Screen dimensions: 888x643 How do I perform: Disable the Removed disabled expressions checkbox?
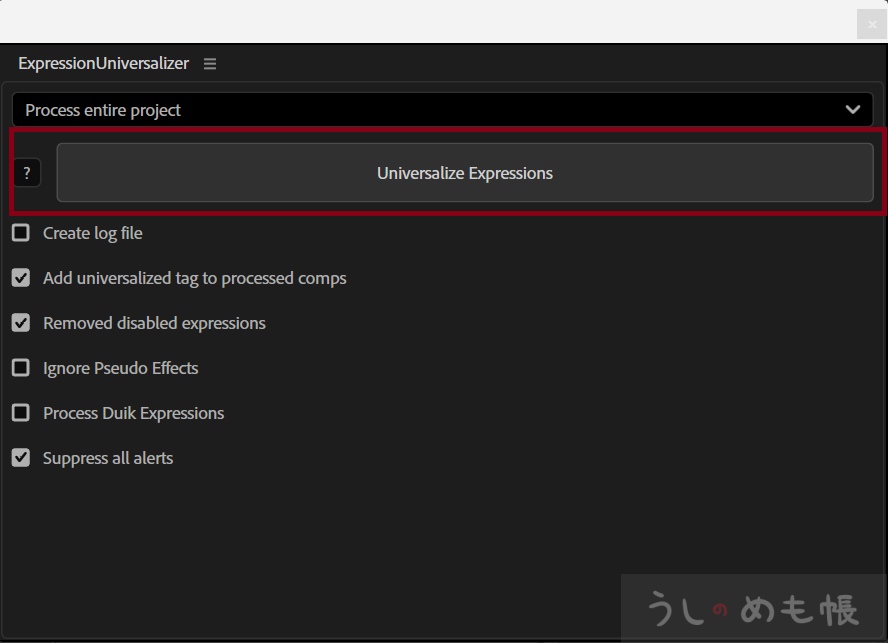(21, 323)
